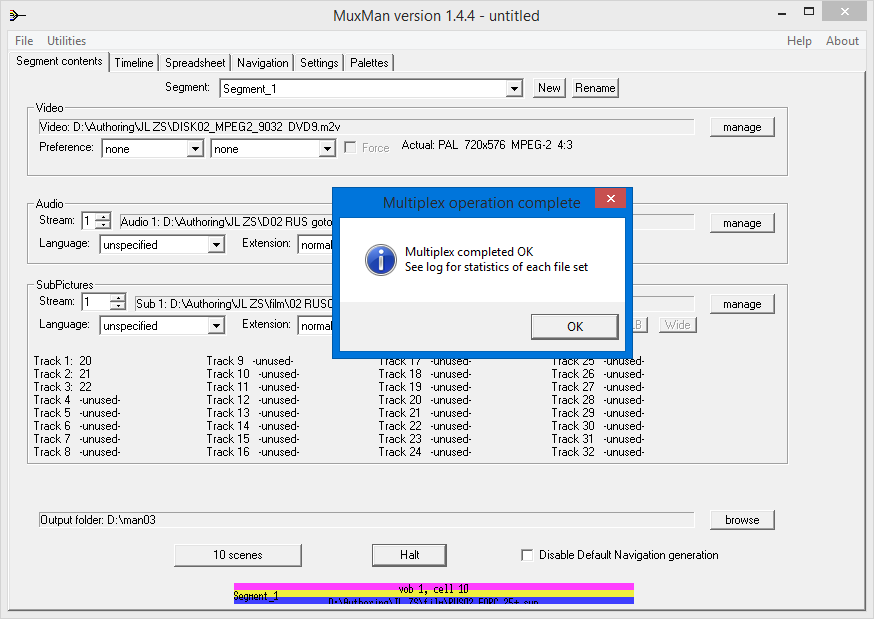Click the 'Track 3: 22' entry
This screenshot has width=874, height=619.
62,387
